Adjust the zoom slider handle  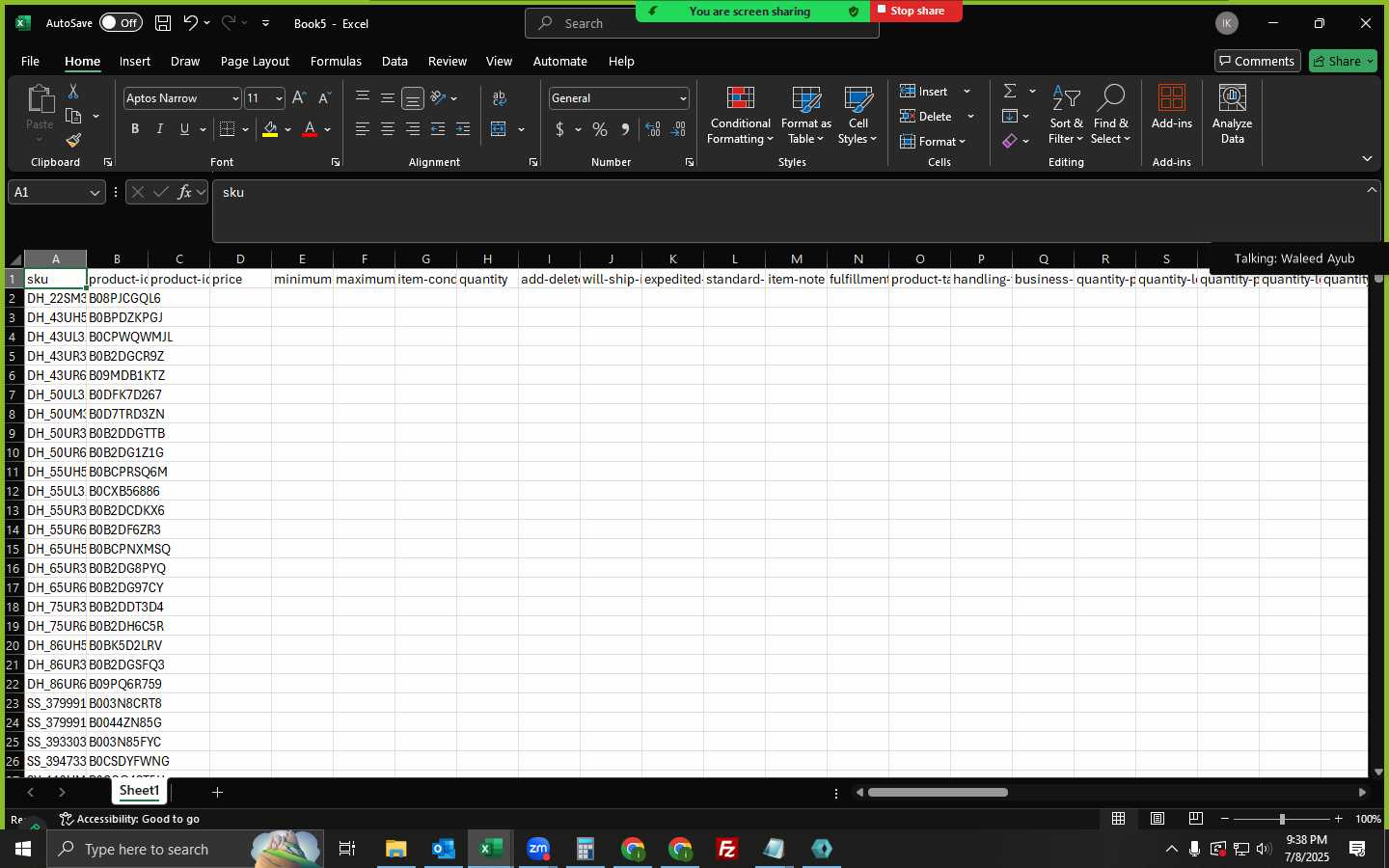(x=1282, y=819)
